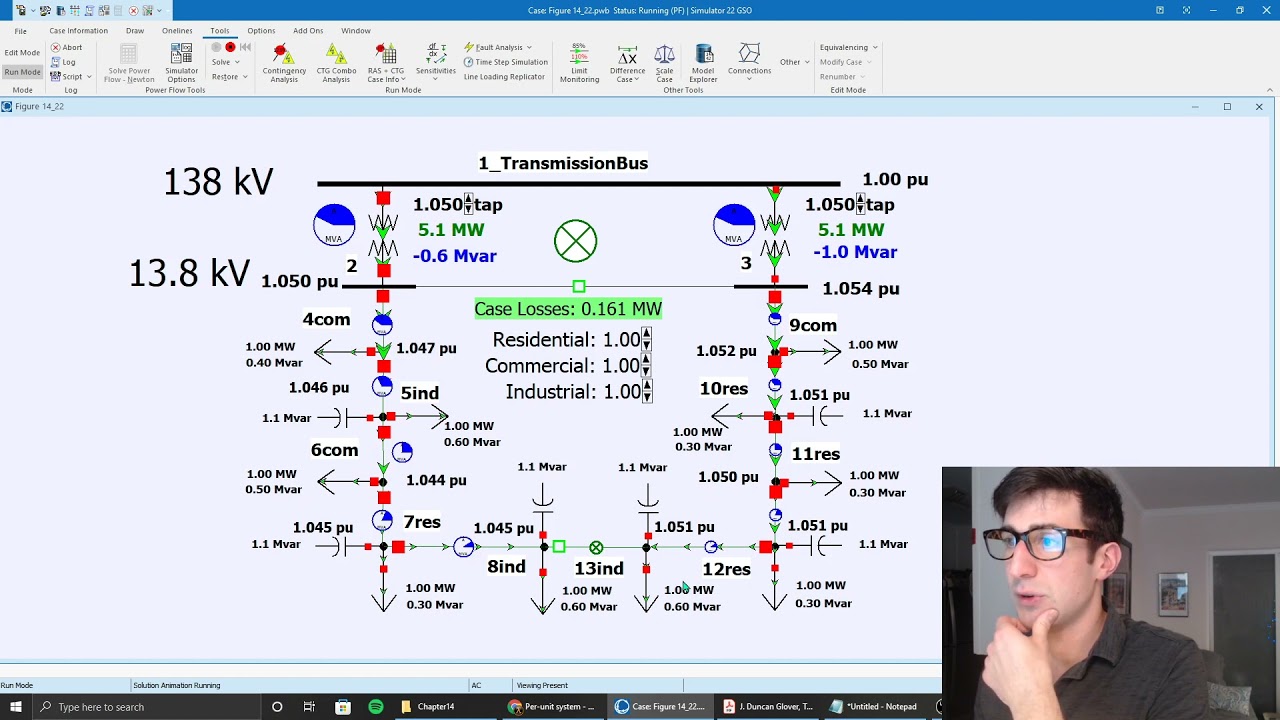Switch to Edit Mode
1280x720 pixels.
(x=22, y=52)
